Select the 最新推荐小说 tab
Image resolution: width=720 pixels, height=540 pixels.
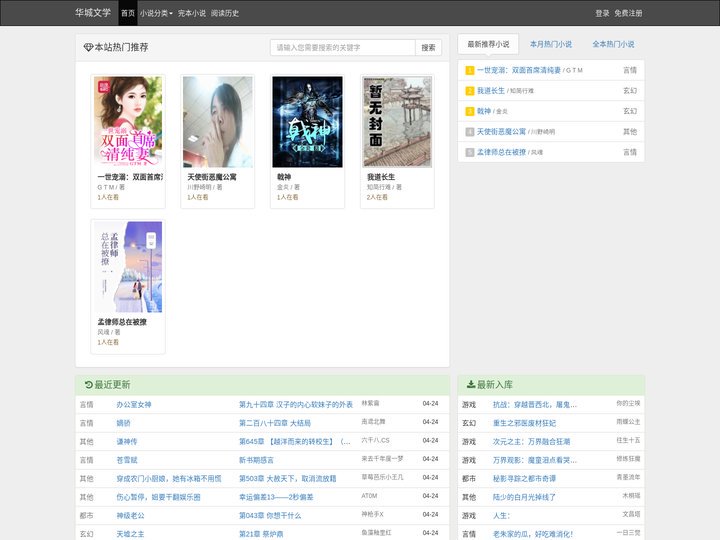tap(488, 44)
